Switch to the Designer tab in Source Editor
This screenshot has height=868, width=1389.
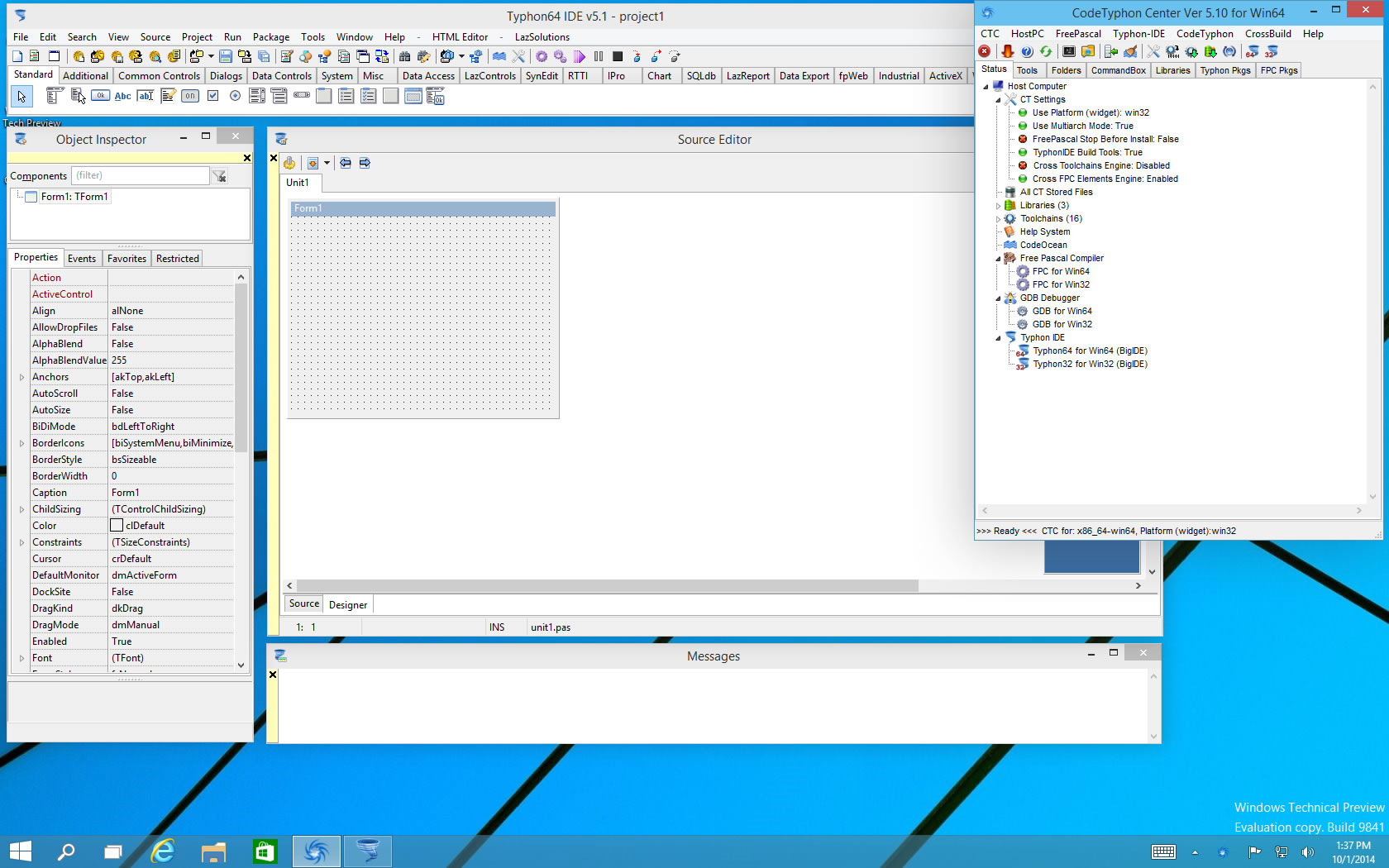(x=348, y=605)
